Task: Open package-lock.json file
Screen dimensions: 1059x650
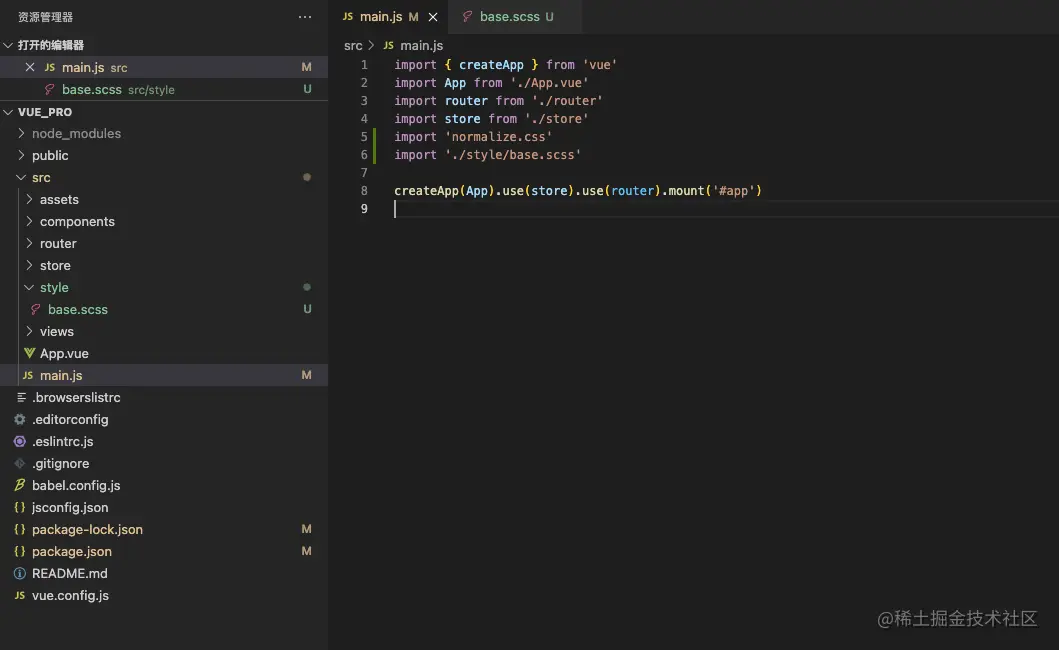Action: tap(164, 529)
